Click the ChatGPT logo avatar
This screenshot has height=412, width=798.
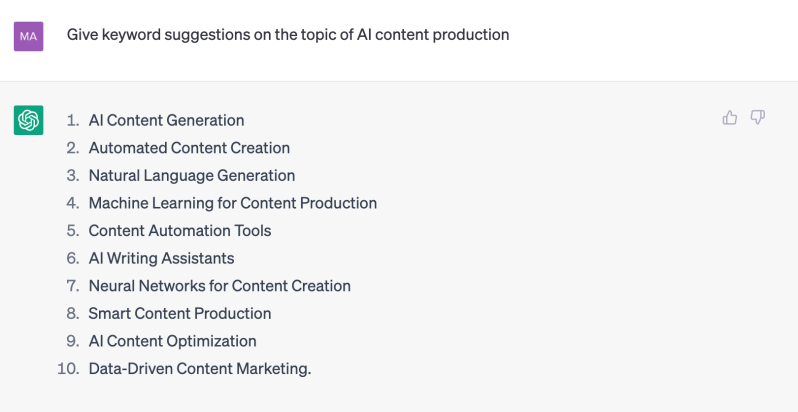click(x=28, y=120)
